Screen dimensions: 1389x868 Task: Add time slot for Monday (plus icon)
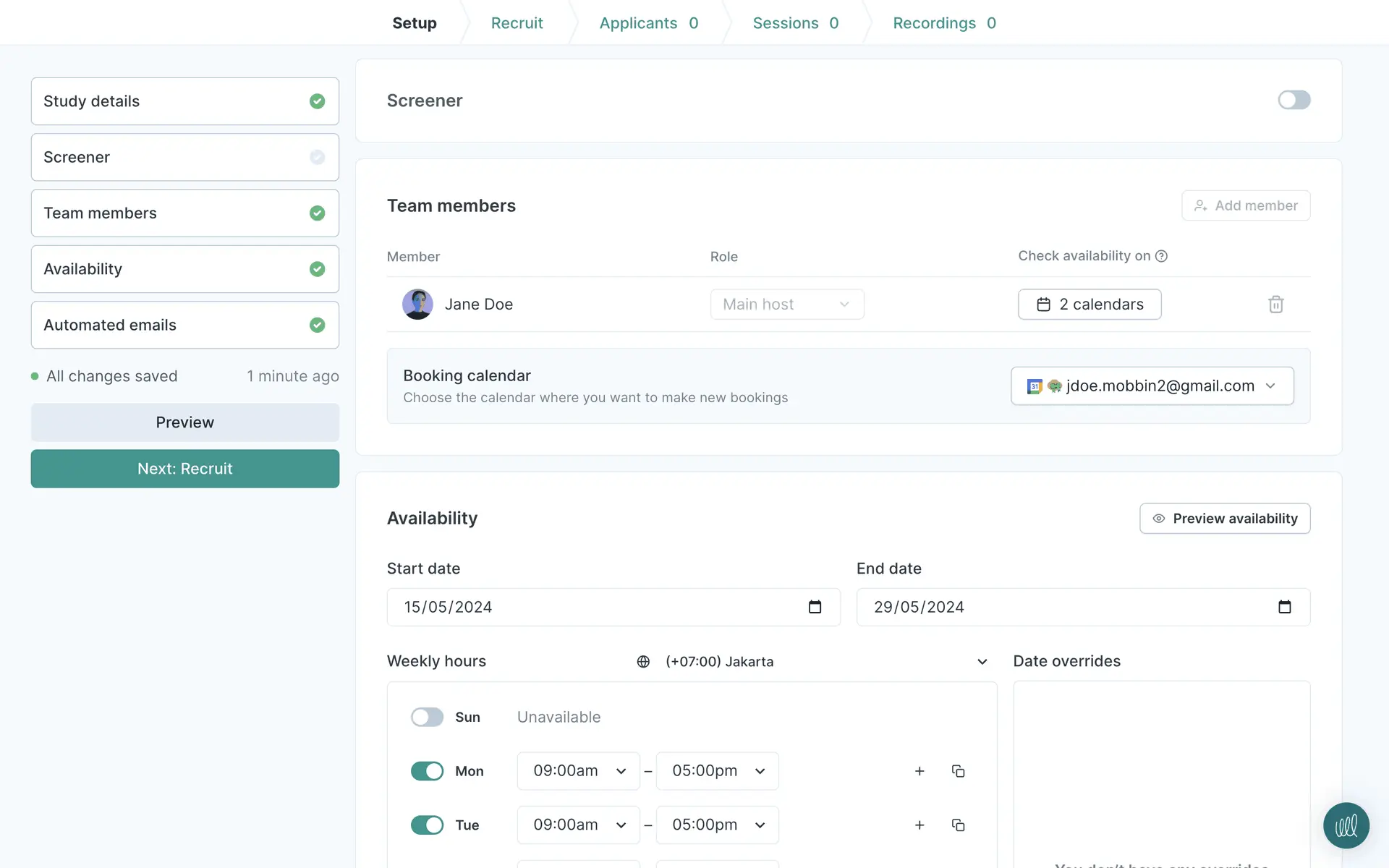919,771
